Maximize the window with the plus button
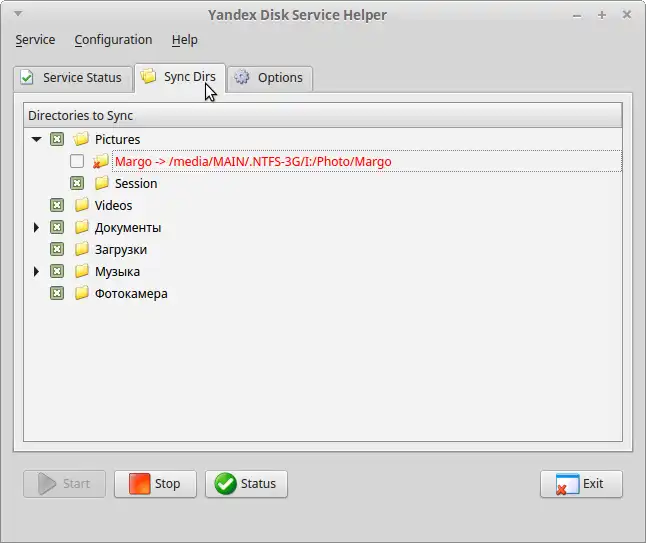The image size is (646, 543). coord(602,15)
